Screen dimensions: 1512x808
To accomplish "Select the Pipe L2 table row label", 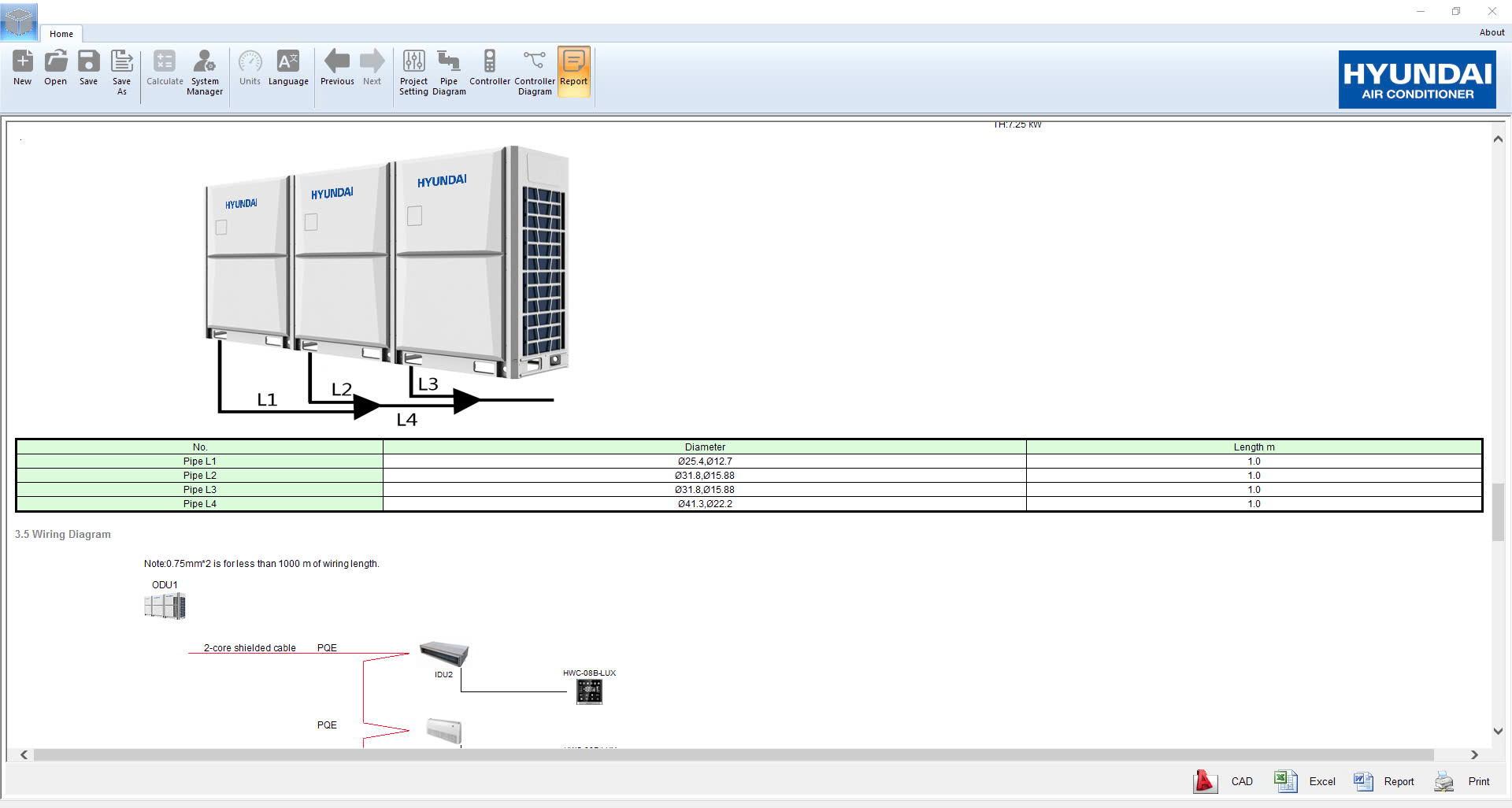I will coord(199,476).
